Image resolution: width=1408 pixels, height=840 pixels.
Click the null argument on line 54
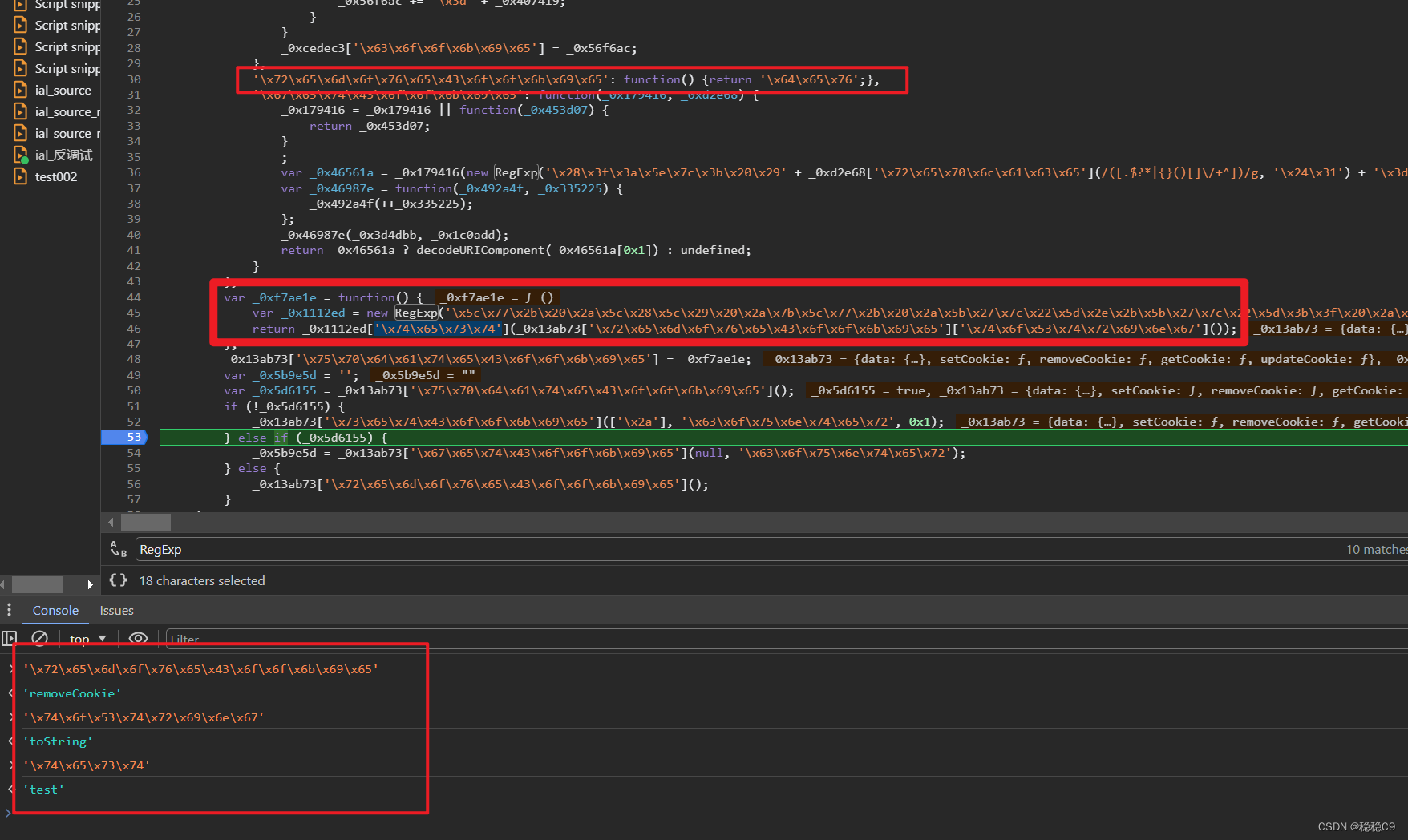click(709, 453)
